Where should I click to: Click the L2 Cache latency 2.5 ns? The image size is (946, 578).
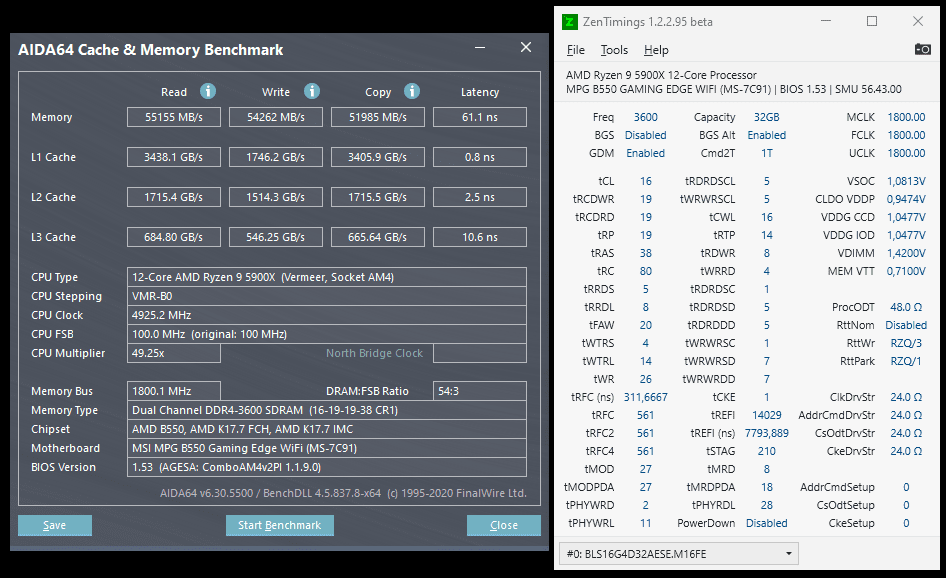[x=480, y=197]
